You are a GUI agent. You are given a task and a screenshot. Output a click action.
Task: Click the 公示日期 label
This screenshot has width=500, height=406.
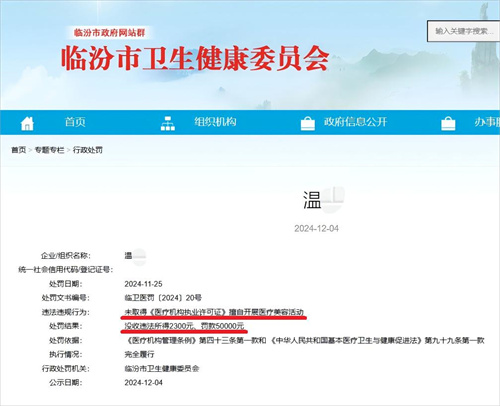pyautogui.click(x=66, y=383)
